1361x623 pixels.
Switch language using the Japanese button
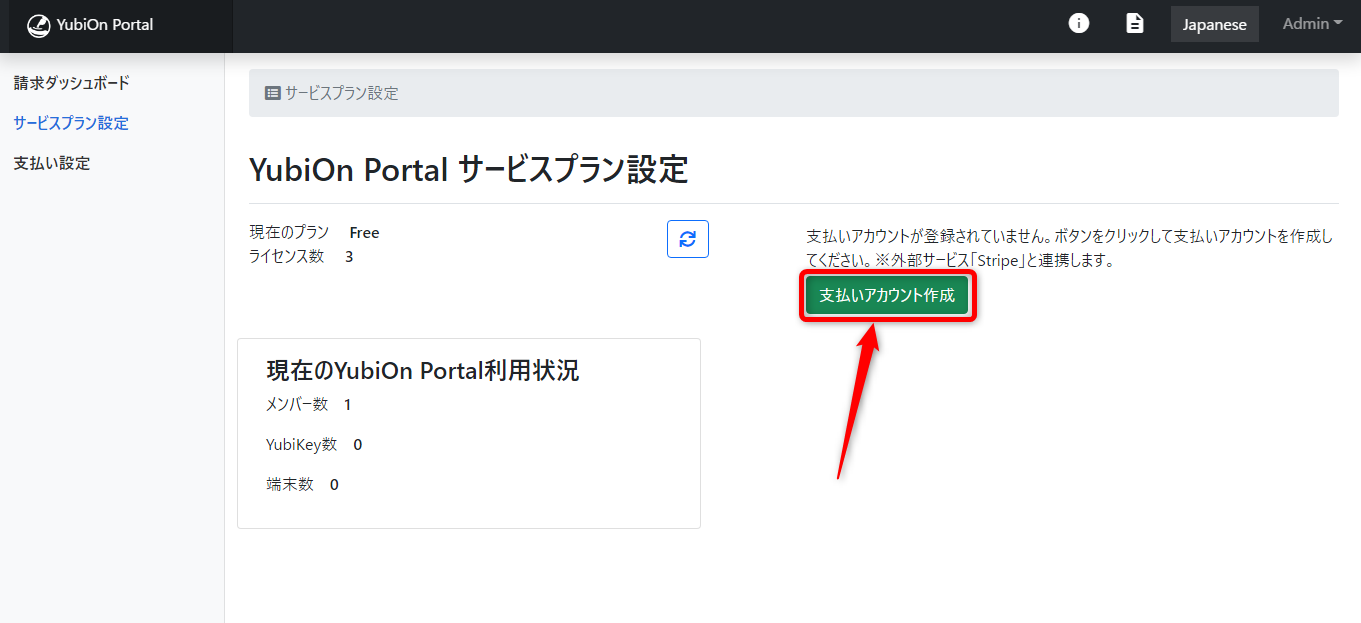[x=1214, y=25]
